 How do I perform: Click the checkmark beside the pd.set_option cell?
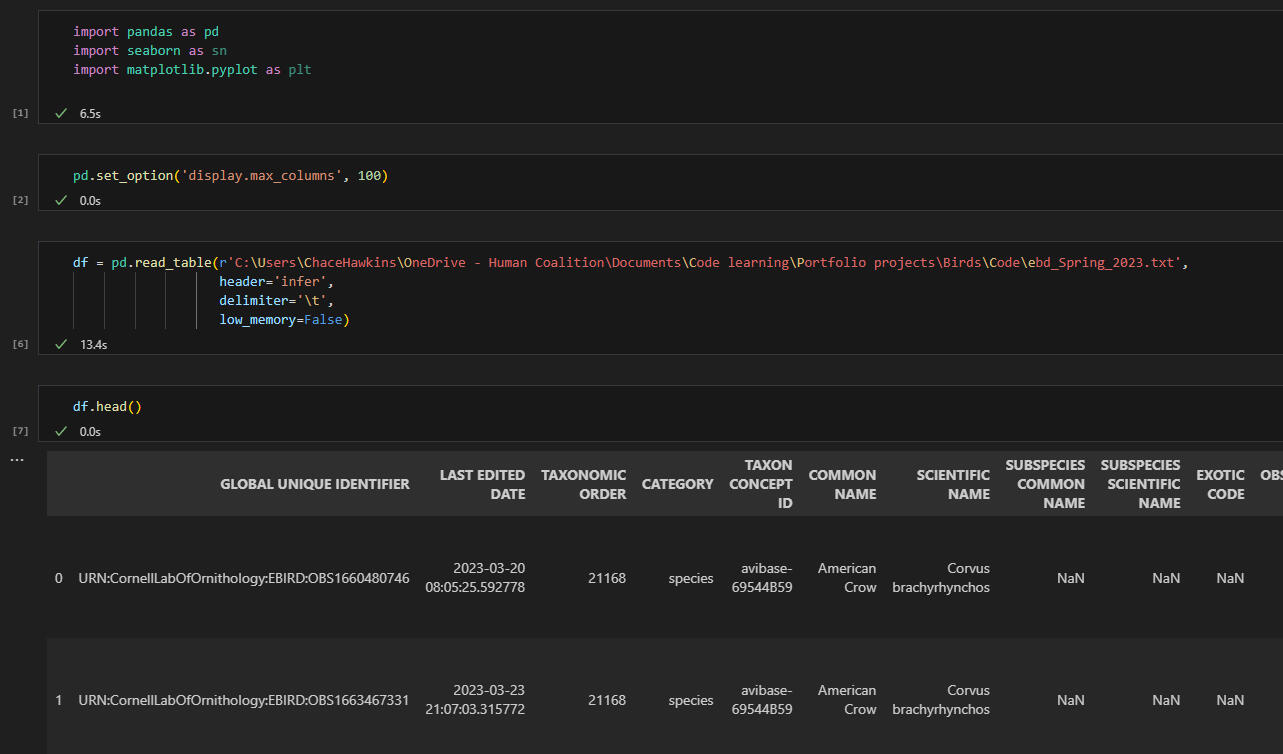coord(60,200)
